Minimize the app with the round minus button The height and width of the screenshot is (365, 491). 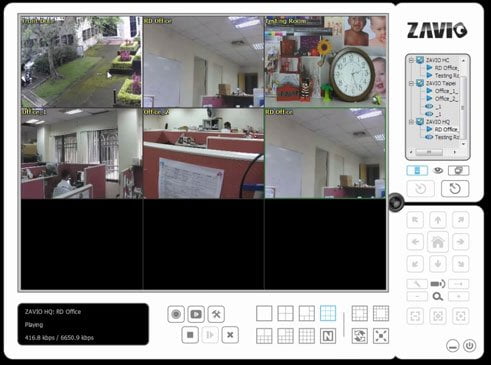pyautogui.click(x=452, y=346)
